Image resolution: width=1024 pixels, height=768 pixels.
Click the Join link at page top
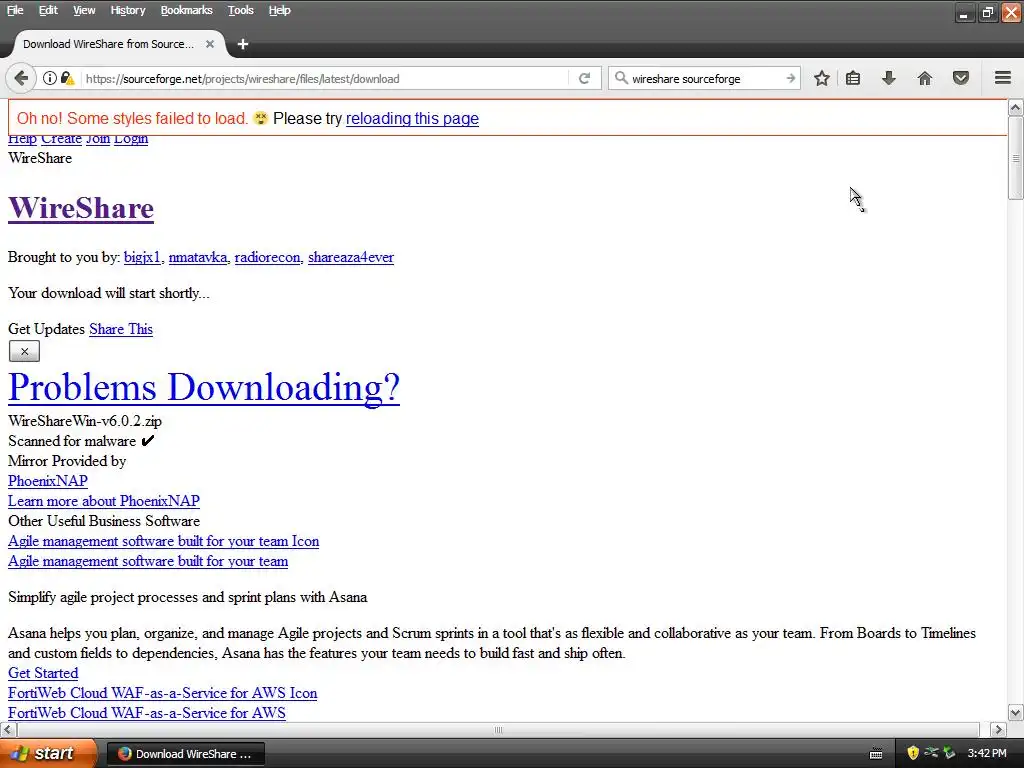pyautogui.click(x=98, y=139)
